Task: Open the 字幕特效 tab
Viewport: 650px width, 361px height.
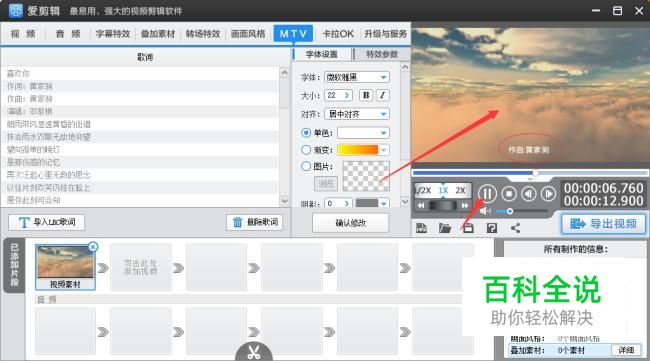Action: click(x=113, y=34)
